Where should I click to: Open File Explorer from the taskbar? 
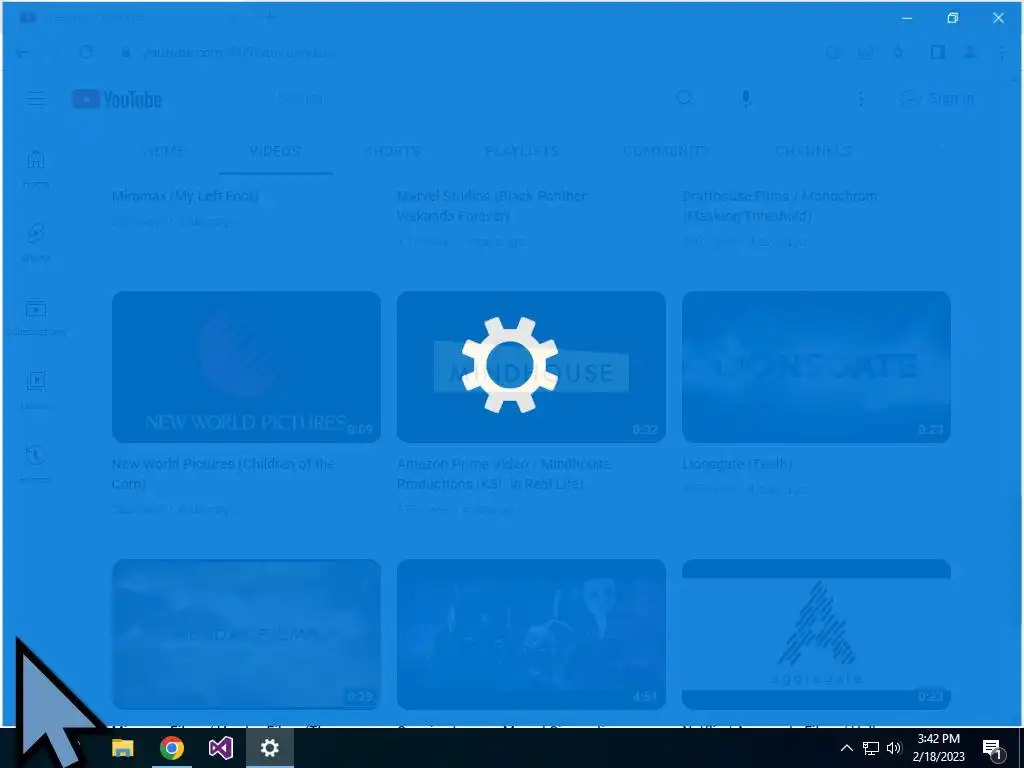coord(122,748)
